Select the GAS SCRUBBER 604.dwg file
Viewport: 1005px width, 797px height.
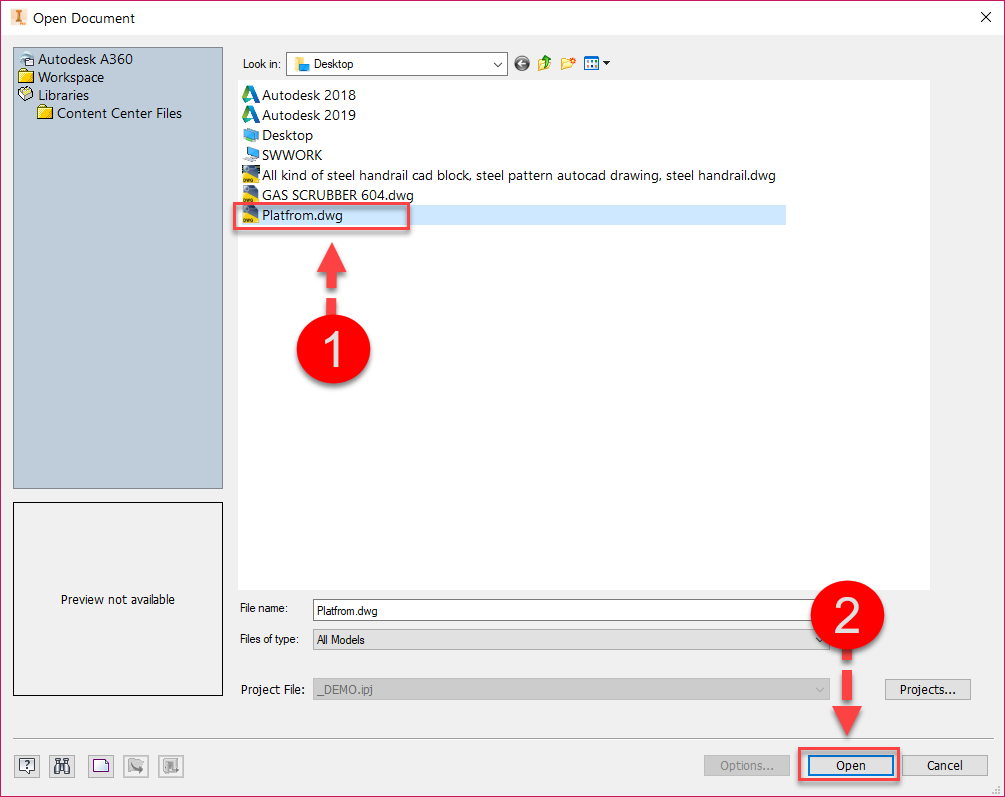[330, 195]
